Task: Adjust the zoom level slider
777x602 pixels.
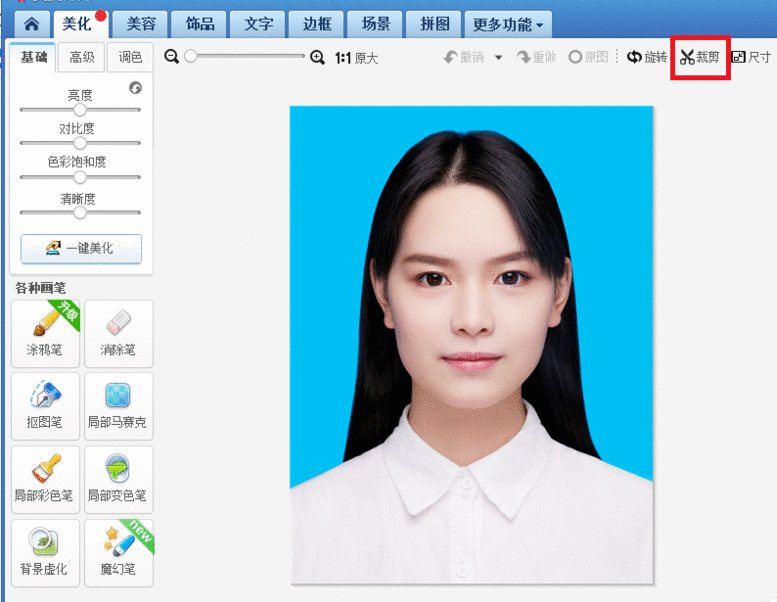Action: (245, 56)
